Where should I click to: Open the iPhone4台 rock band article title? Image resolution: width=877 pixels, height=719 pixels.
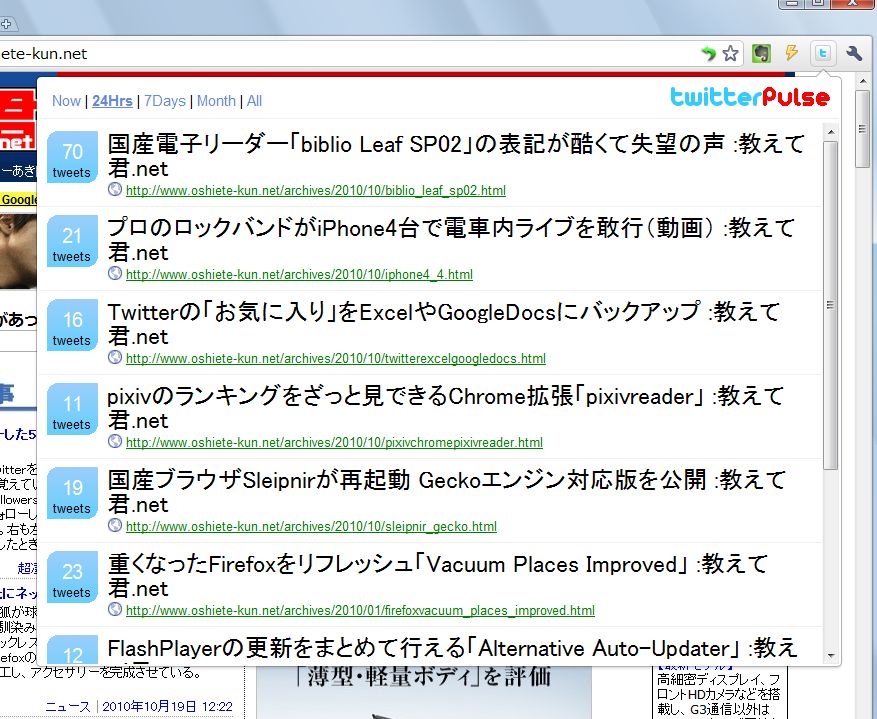(x=451, y=240)
